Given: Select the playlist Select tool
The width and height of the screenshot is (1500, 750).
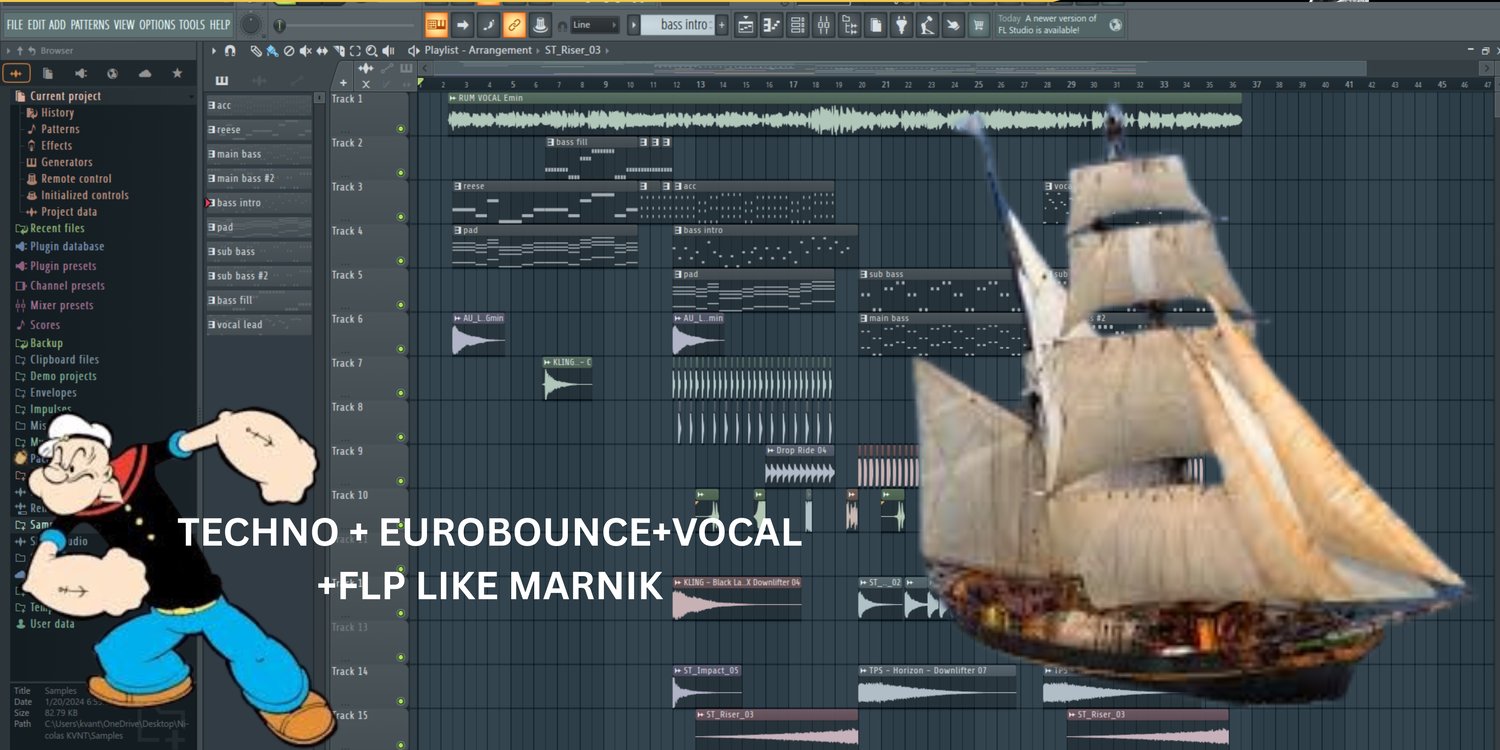Looking at the screenshot, I should [x=356, y=50].
